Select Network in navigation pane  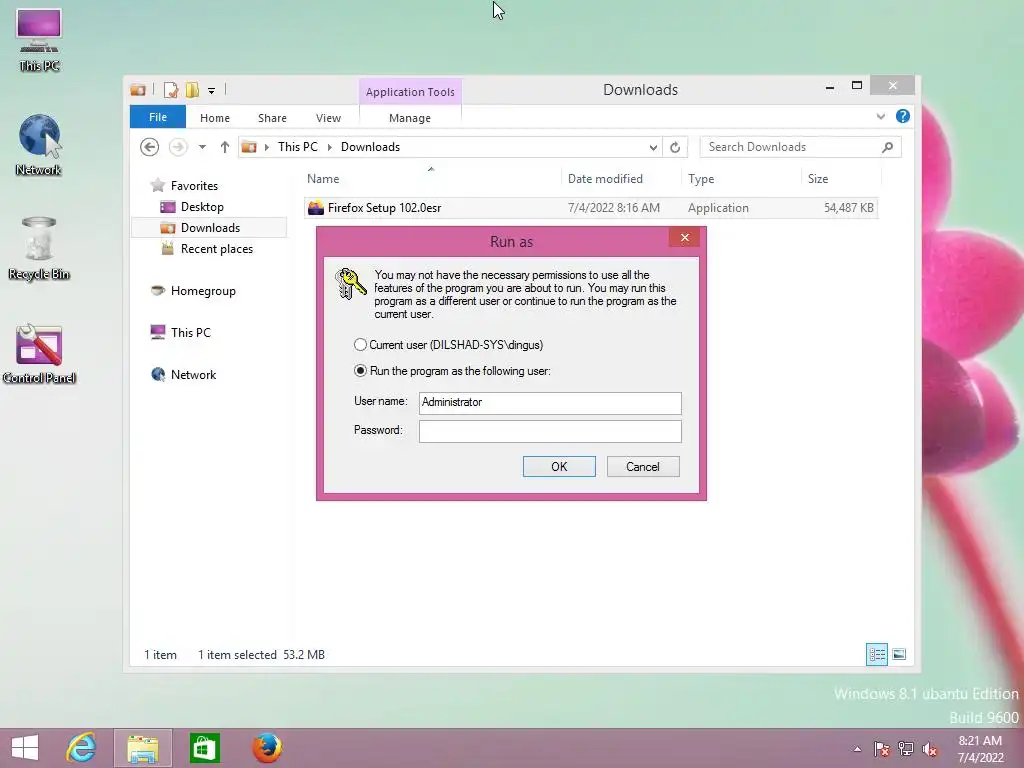coord(193,375)
